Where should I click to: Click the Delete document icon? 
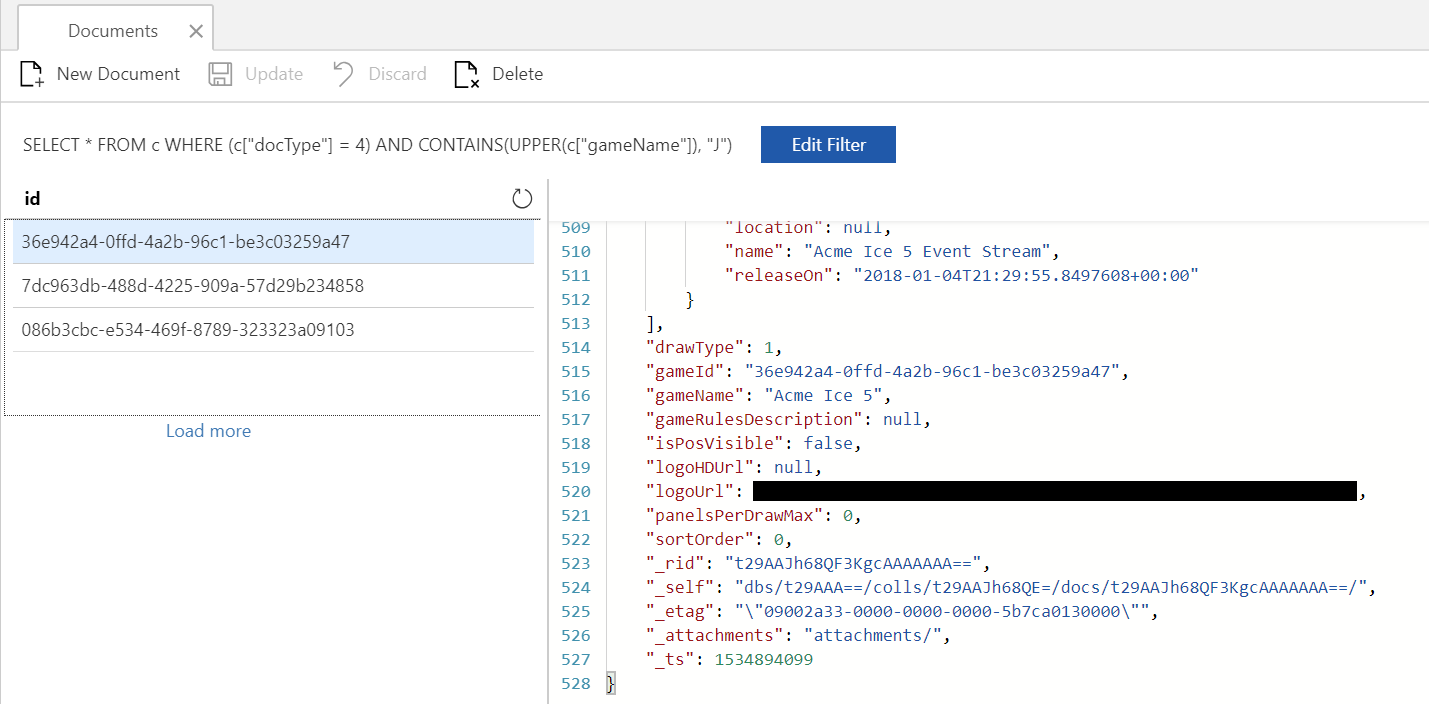pos(467,74)
